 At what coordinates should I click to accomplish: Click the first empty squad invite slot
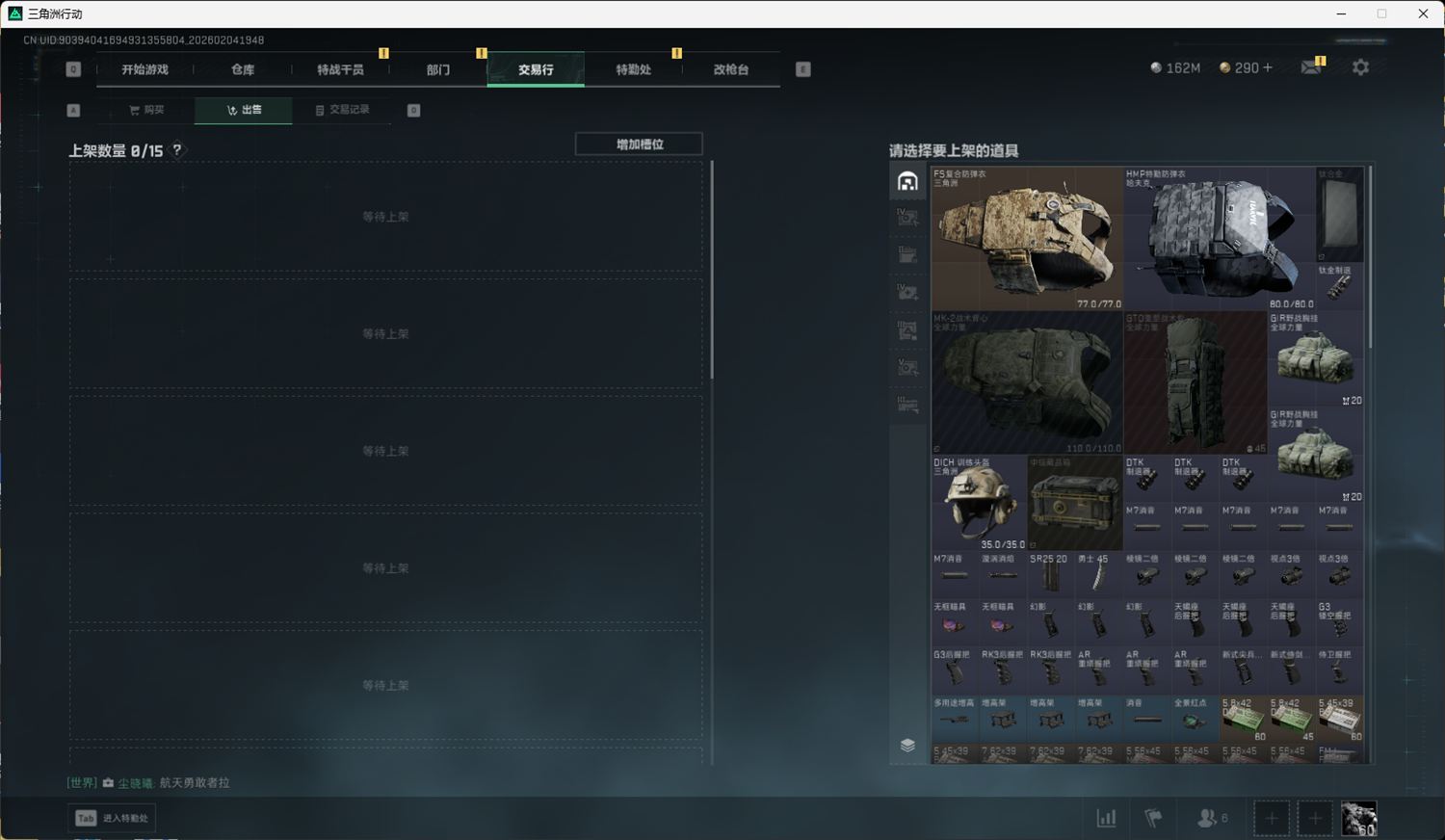click(x=1272, y=818)
